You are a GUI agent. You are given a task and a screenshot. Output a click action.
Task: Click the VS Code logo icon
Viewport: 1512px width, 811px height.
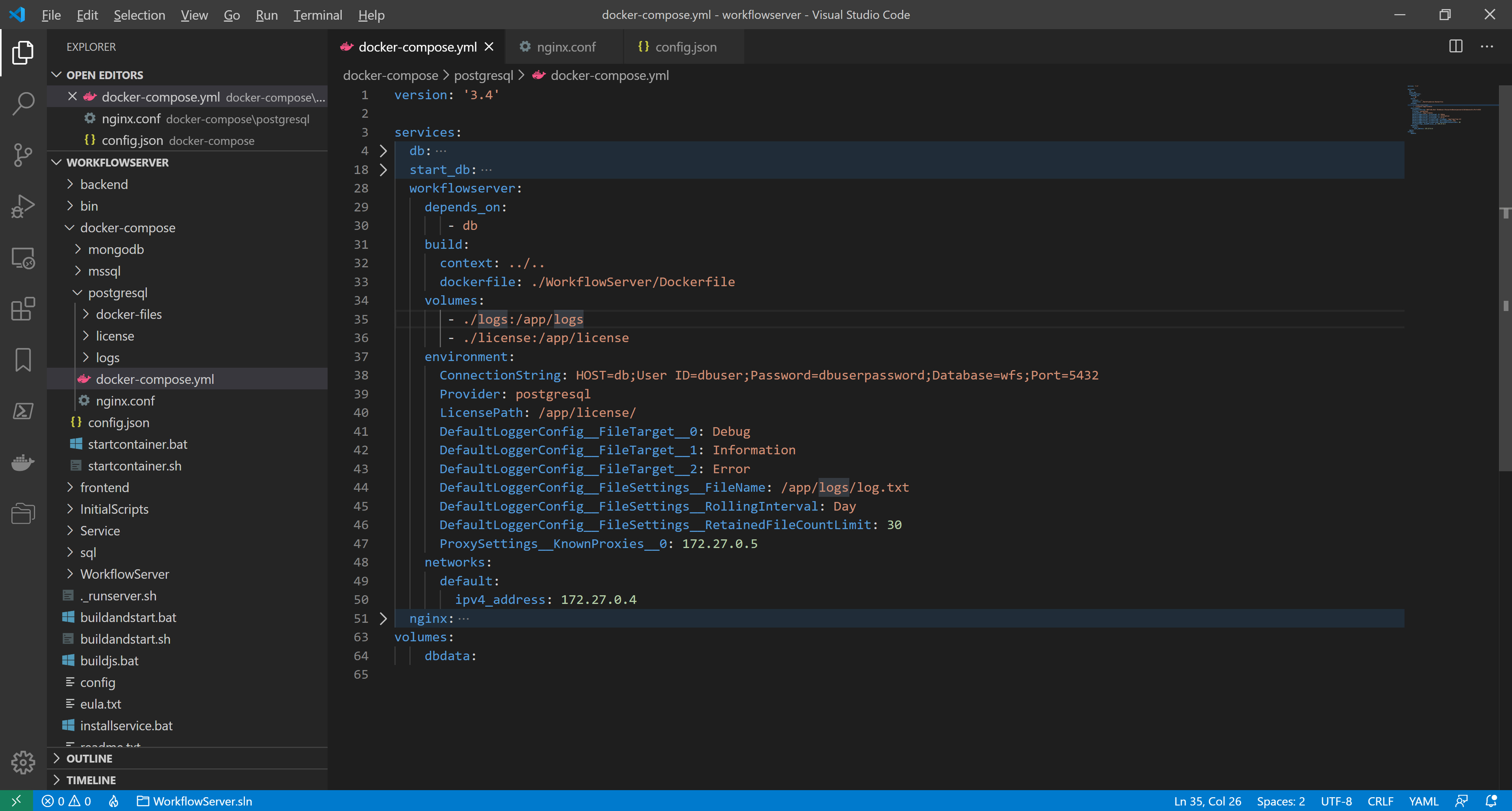pos(17,15)
